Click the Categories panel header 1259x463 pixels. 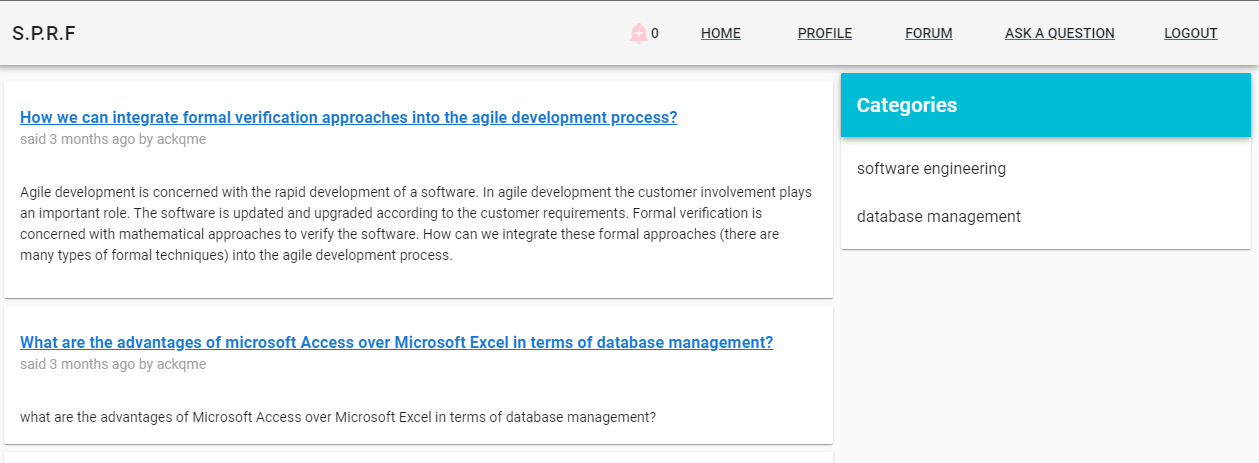coord(1045,105)
